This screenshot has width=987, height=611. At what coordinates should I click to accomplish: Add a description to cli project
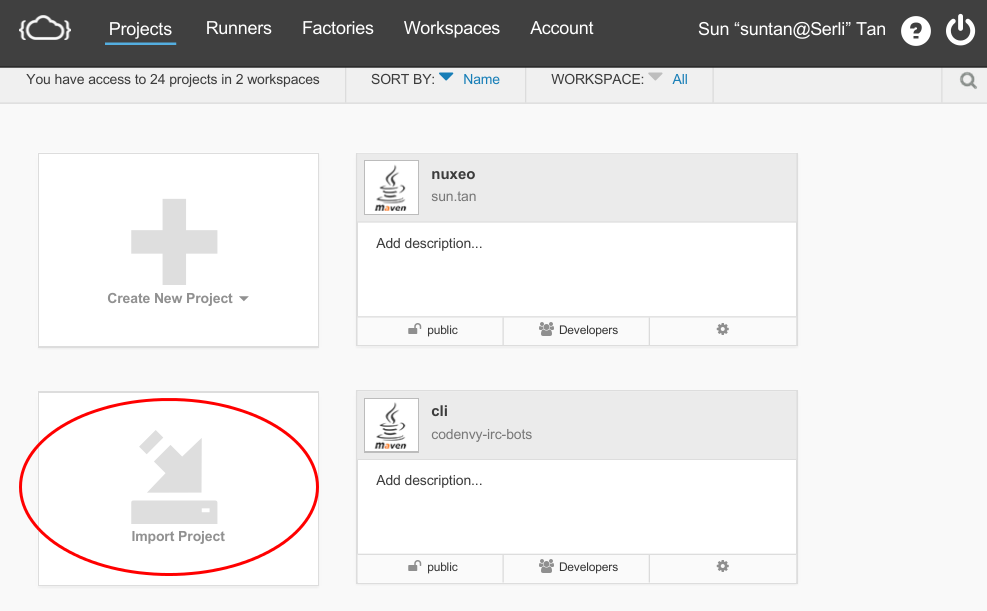click(x=429, y=481)
